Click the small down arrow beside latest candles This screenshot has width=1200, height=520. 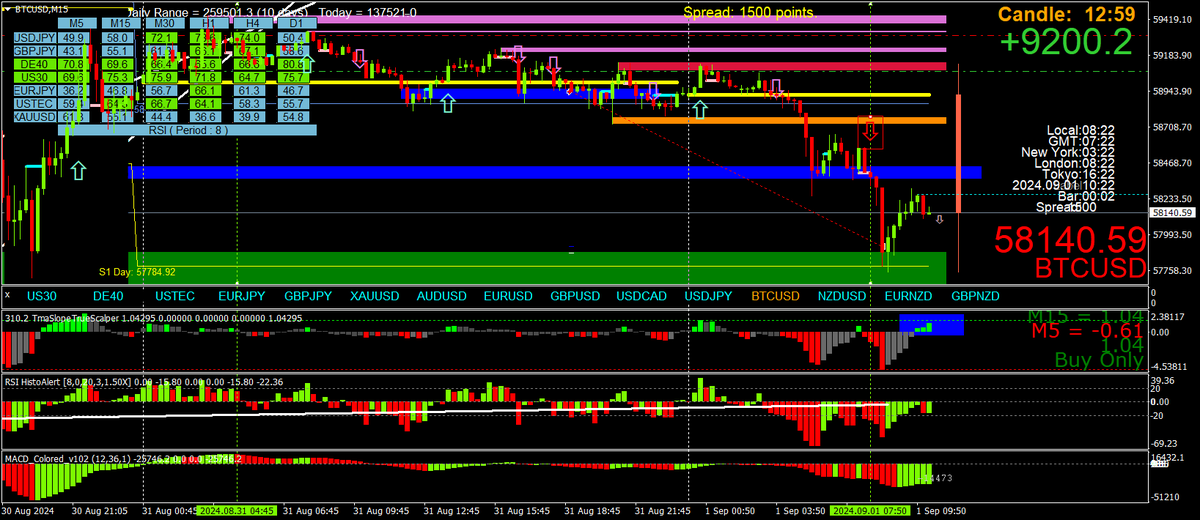click(939, 219)
